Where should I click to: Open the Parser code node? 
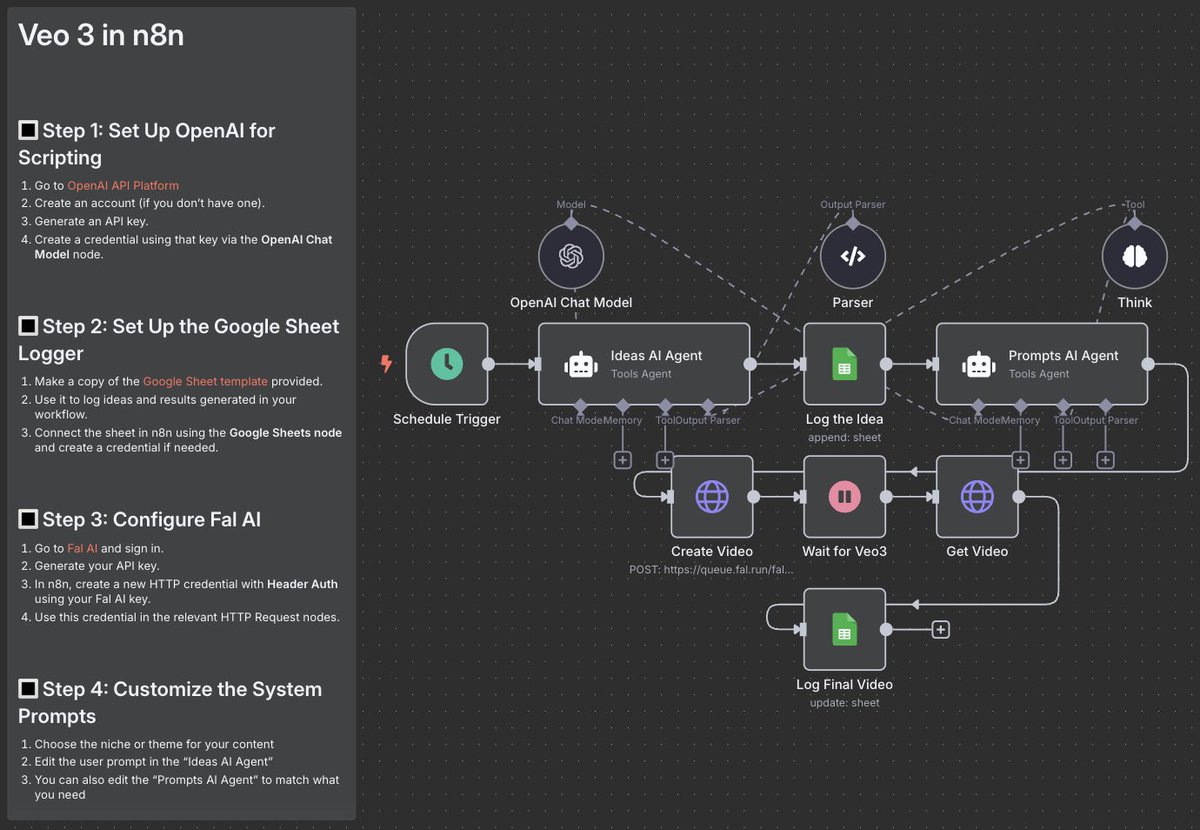click(853, 256)
